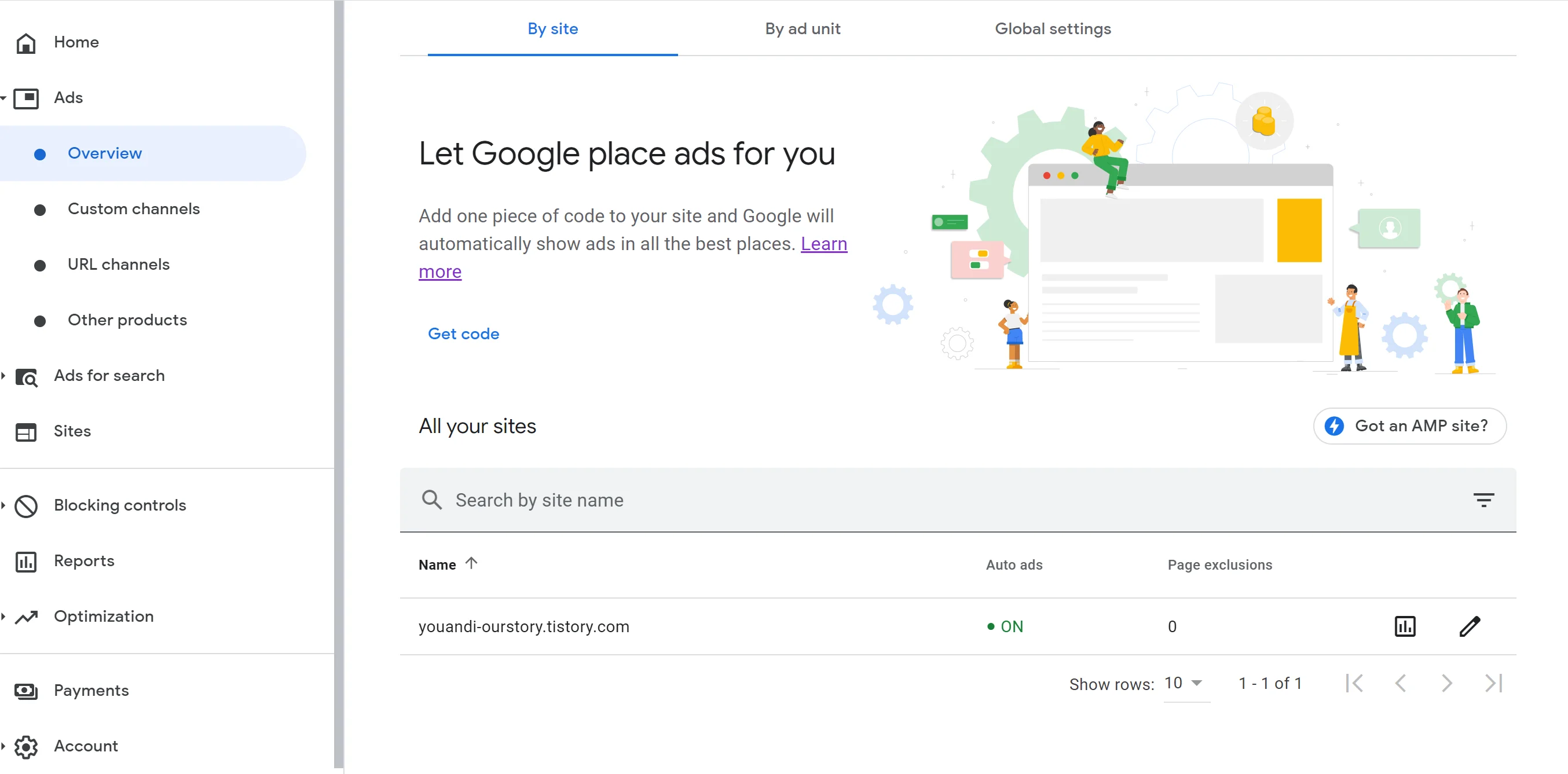
Task: Click the Payments cash icon
Action: coord(25,691)
